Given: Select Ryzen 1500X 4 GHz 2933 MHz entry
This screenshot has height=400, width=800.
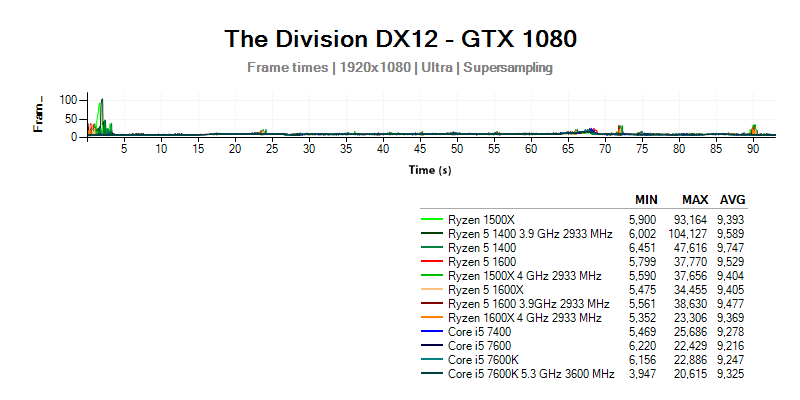Looking at the screenshot, I should tap(525, 276).
